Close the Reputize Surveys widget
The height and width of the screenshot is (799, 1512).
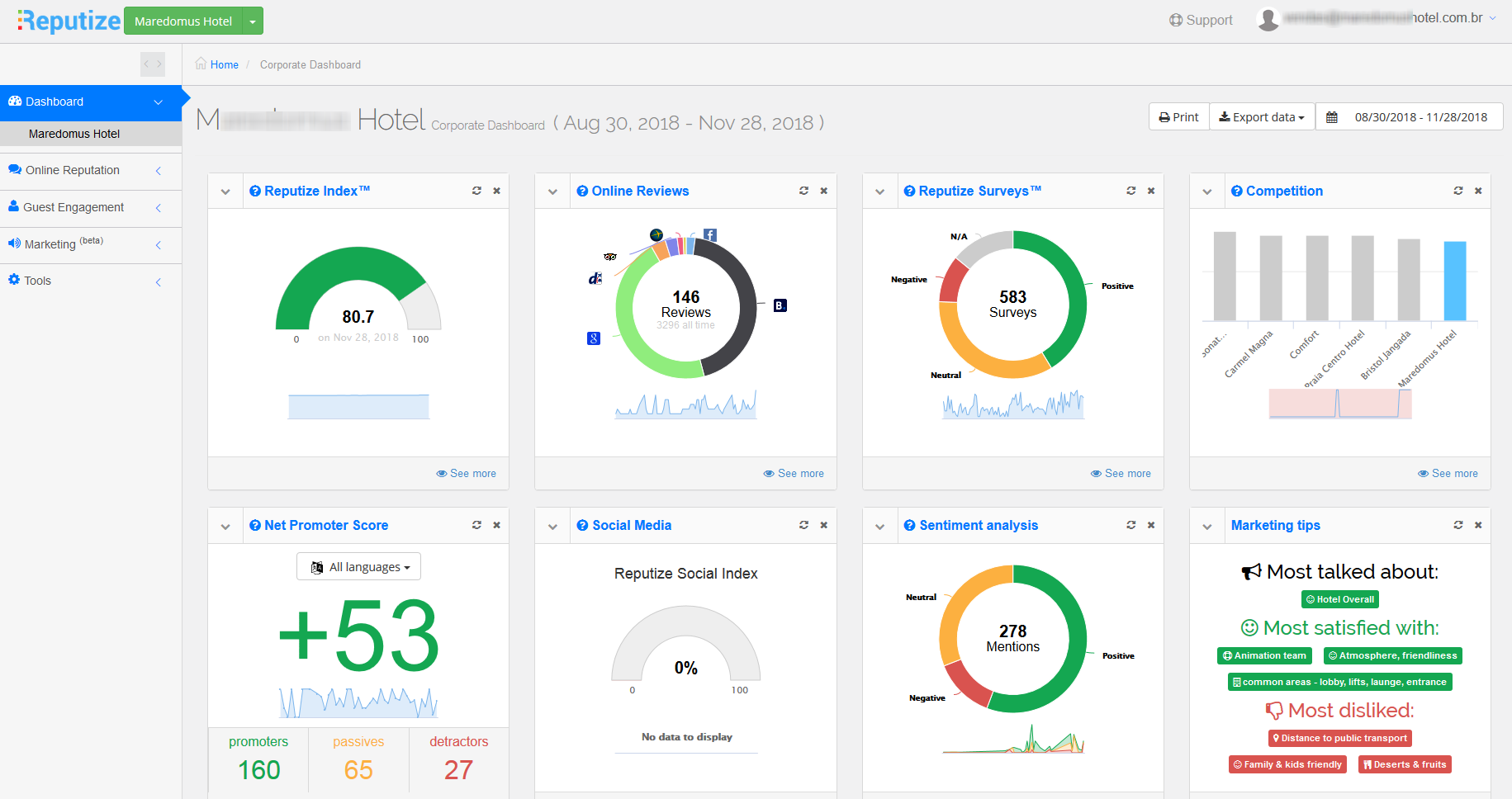click(1151, 191)
